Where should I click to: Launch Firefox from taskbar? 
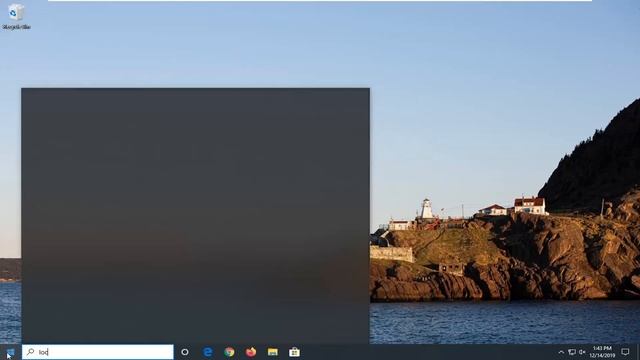(251, 352)
